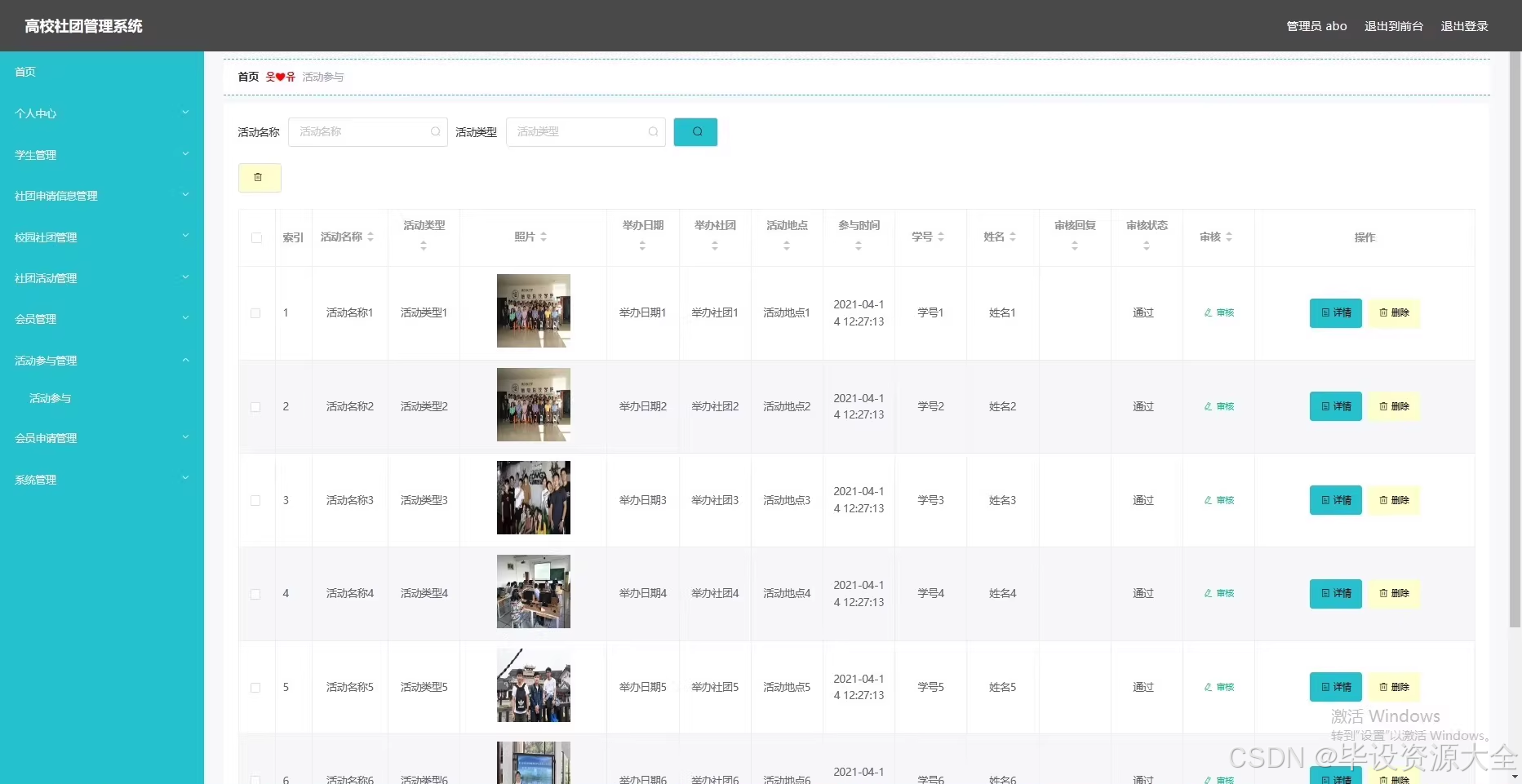The height and width of the screenshot is (784, 1522).
Task: Click 退出登录 in the top bar
Action: pos(1465,26)
